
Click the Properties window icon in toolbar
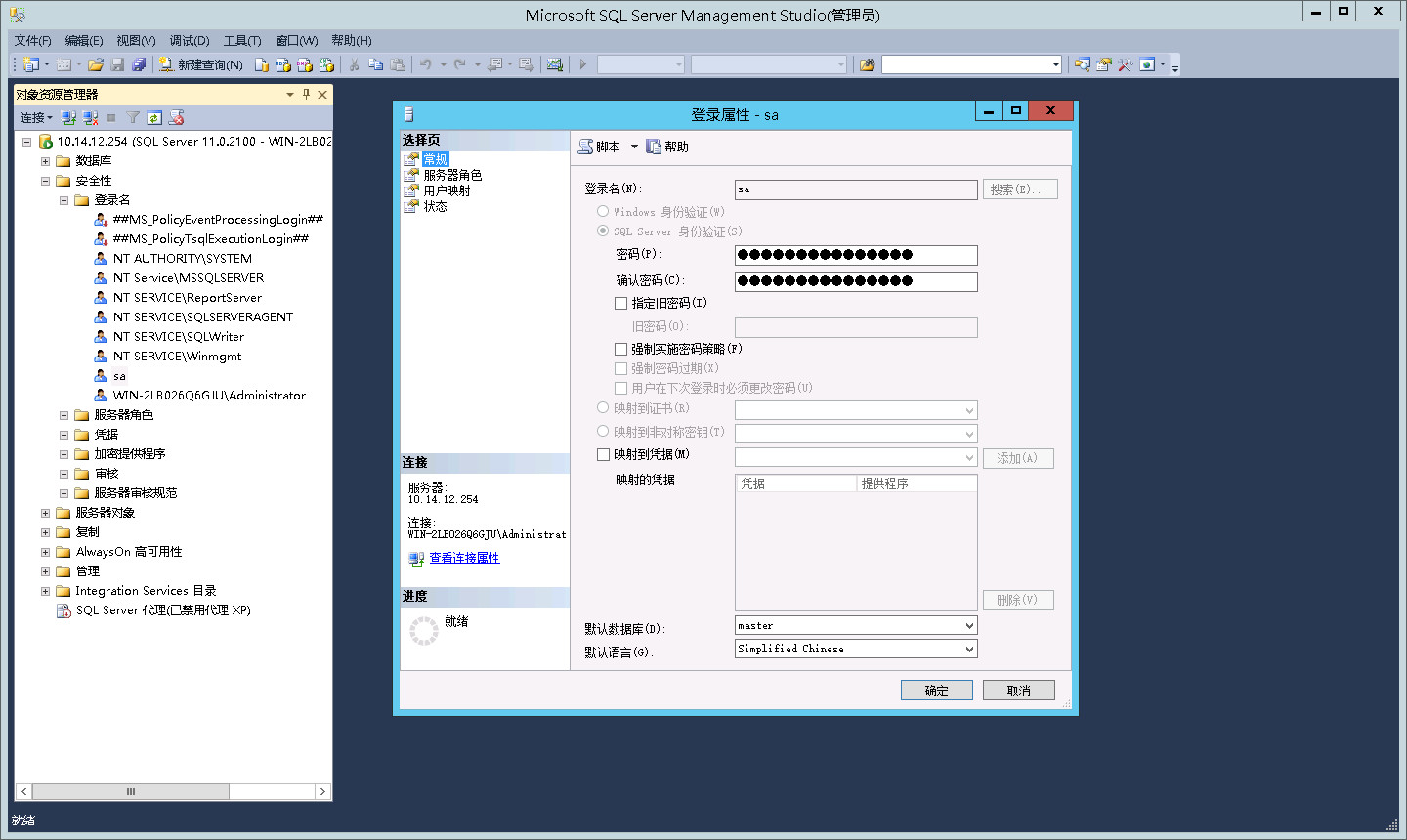pos(1104,64)
